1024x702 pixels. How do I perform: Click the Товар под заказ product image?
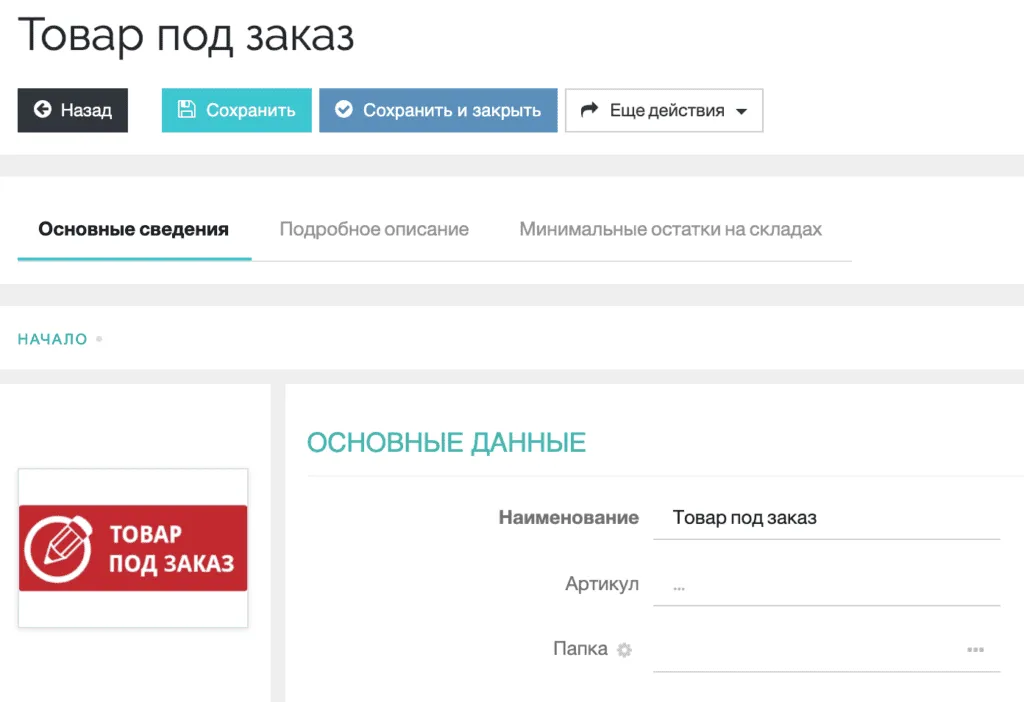pyautogui.click(x=133, y=548)
